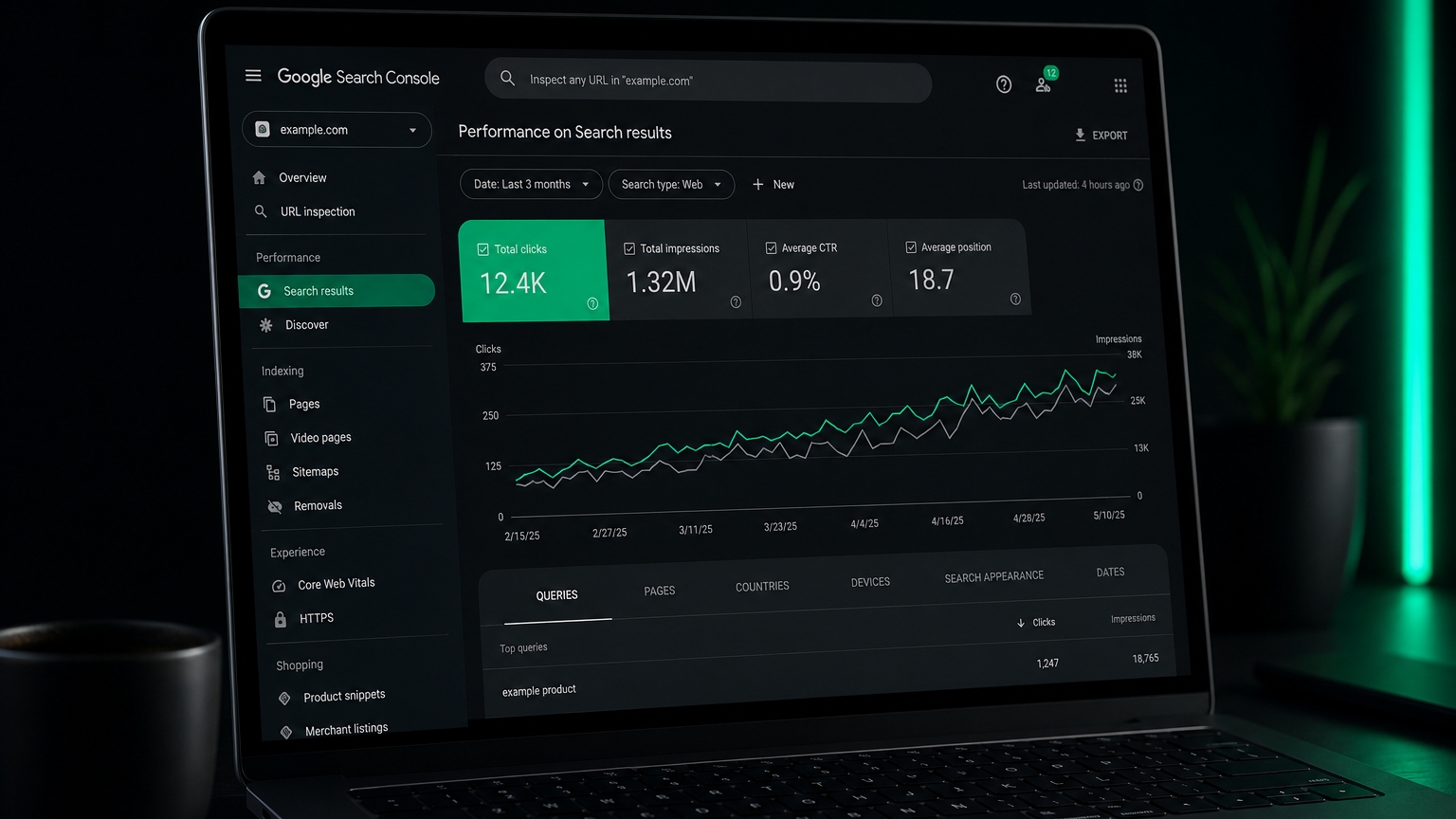Toggle the Total impressions checkbox

(x=629, y=248)
